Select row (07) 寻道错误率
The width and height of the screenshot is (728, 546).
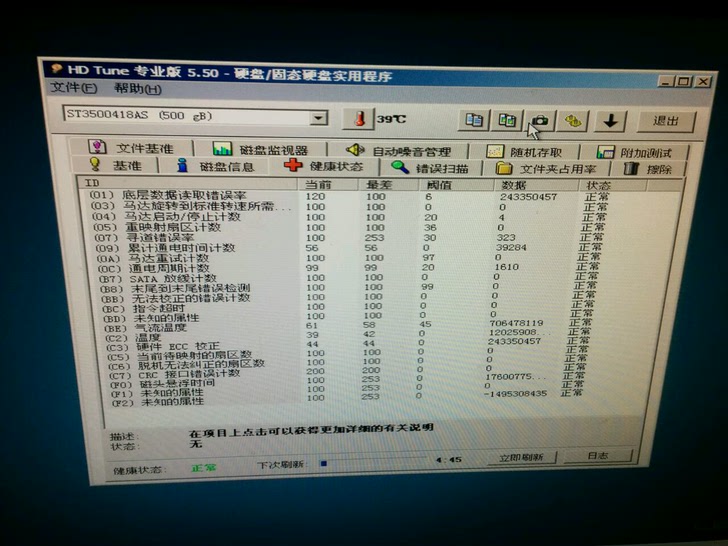click(x=348, y=238)
